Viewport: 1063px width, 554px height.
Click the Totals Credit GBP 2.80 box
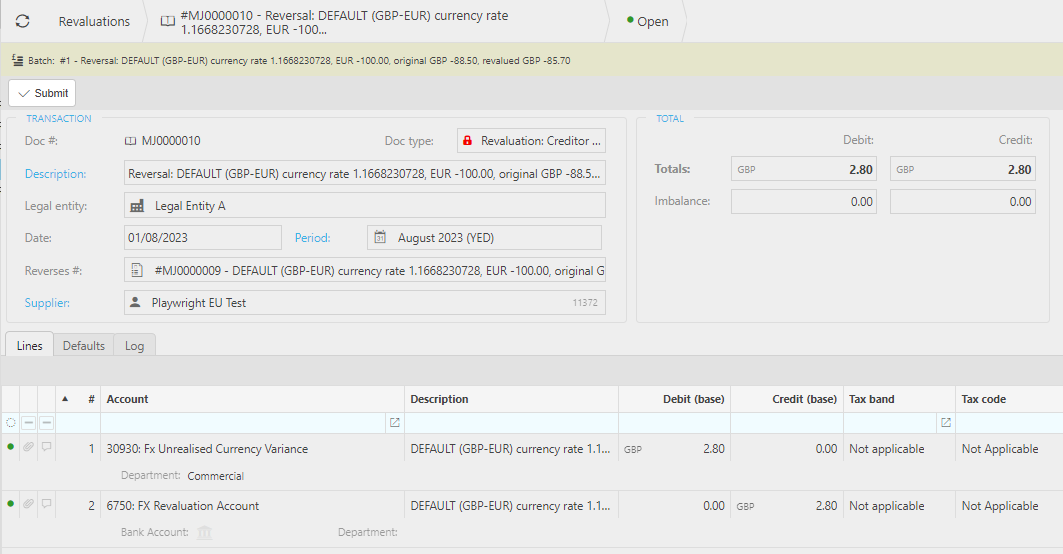pos(963,169)
